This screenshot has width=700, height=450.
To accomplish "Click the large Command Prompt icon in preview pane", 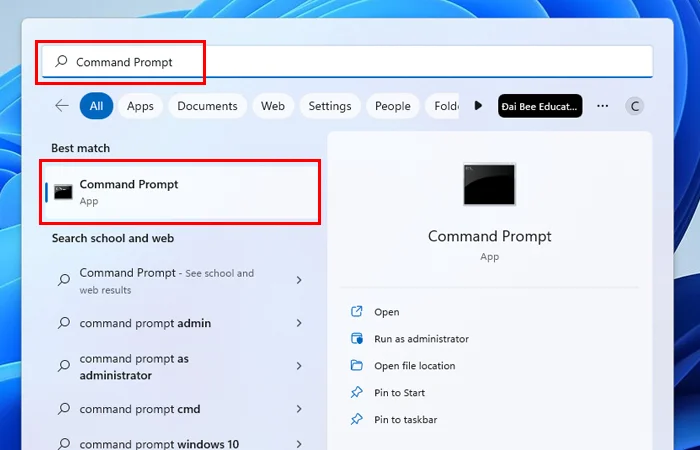I will point(489,184).
